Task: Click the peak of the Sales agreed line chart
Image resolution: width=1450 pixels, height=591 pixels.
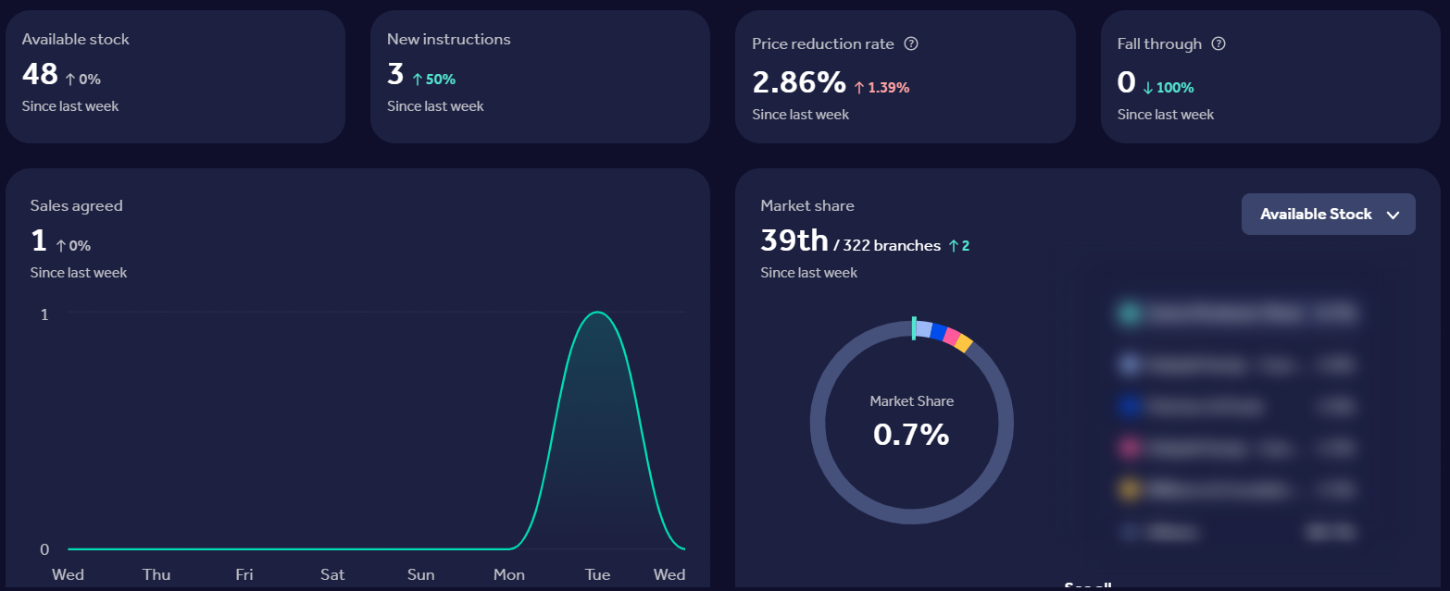Action: [598, 312]
